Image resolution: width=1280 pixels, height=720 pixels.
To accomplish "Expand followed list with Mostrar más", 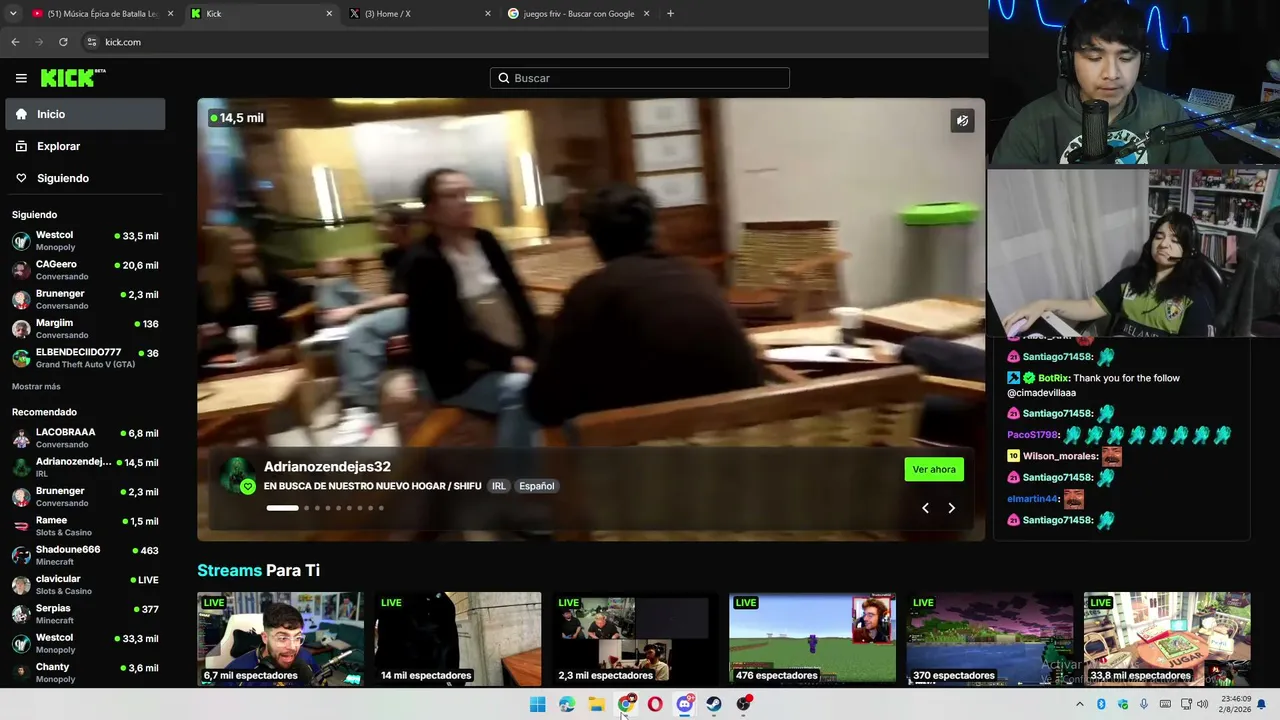I will (36, 387).
